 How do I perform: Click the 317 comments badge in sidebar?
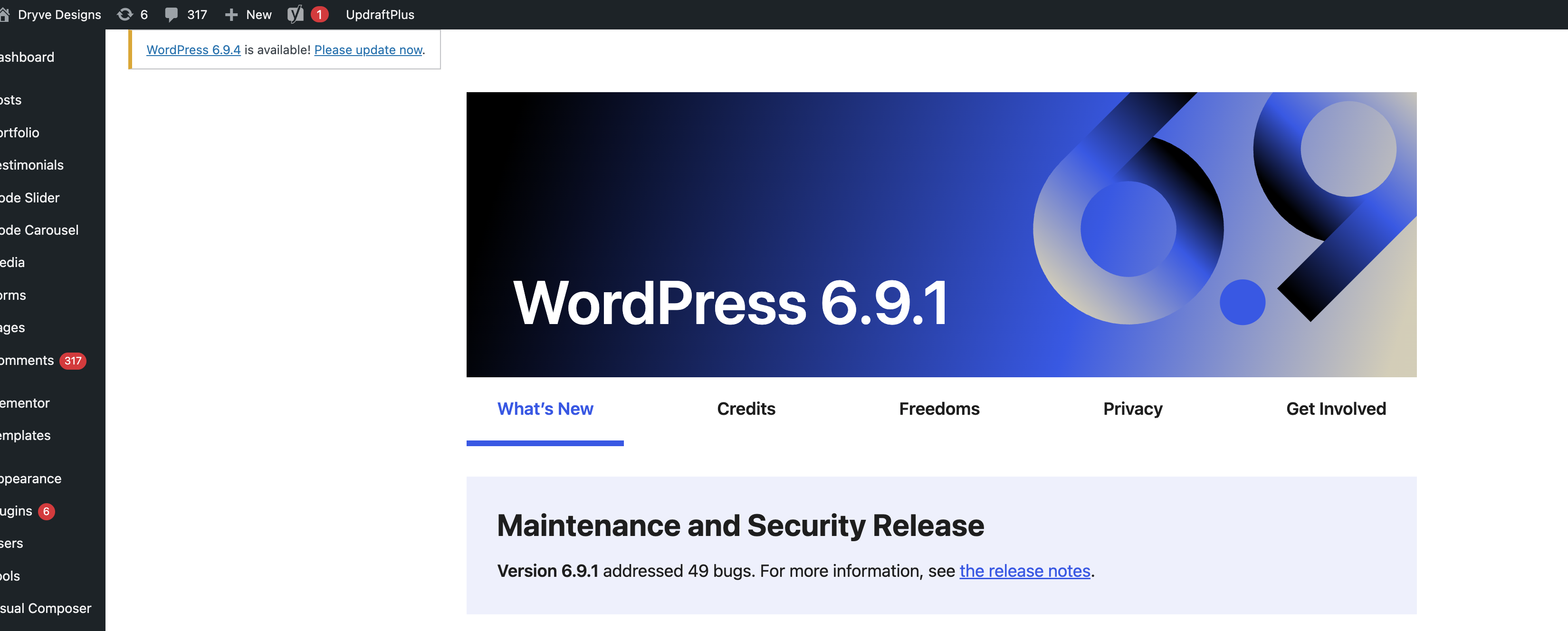pyautogui.click(x=72, y=361)
